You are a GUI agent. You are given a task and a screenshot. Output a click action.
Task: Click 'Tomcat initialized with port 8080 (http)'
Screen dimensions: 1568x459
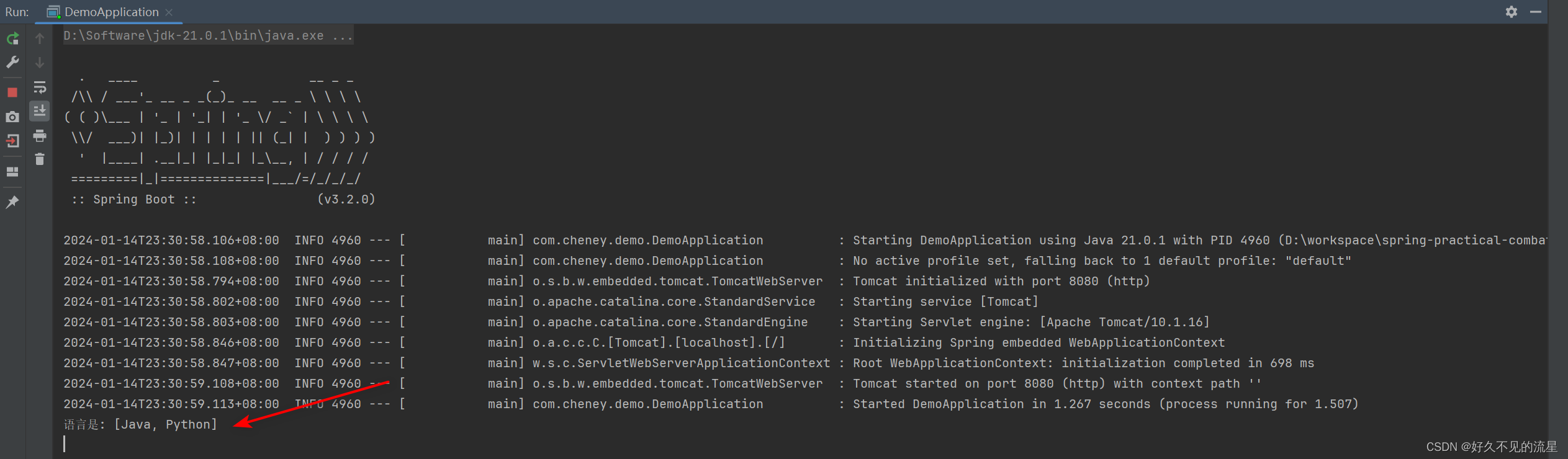tap(1001, 281)
